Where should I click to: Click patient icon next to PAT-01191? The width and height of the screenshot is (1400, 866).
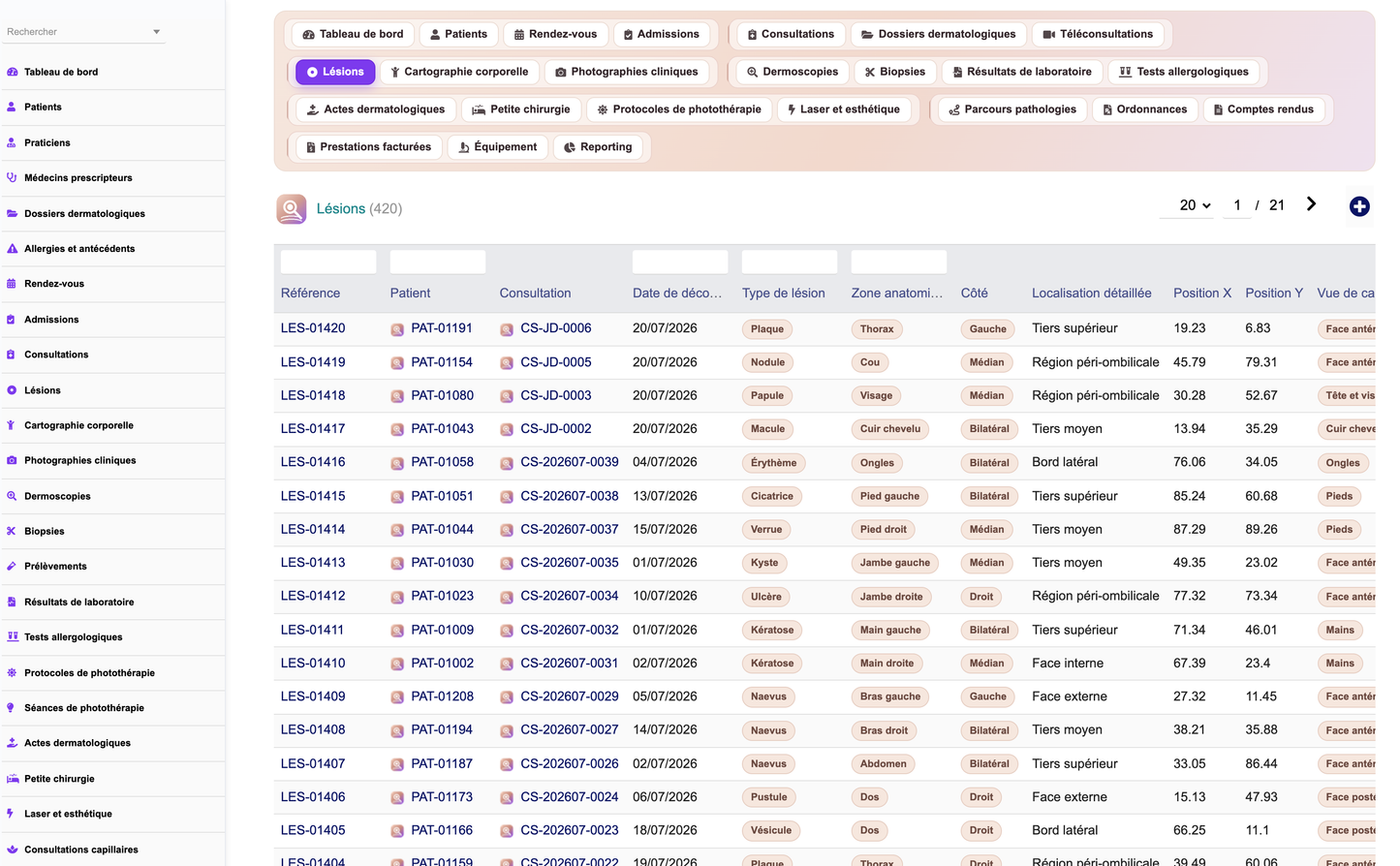(397, 329)
